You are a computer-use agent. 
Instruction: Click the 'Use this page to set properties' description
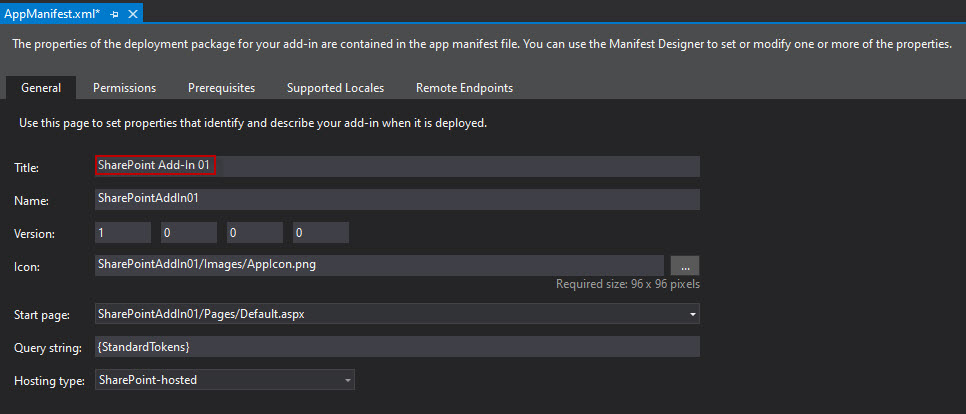tap(253, 123)
